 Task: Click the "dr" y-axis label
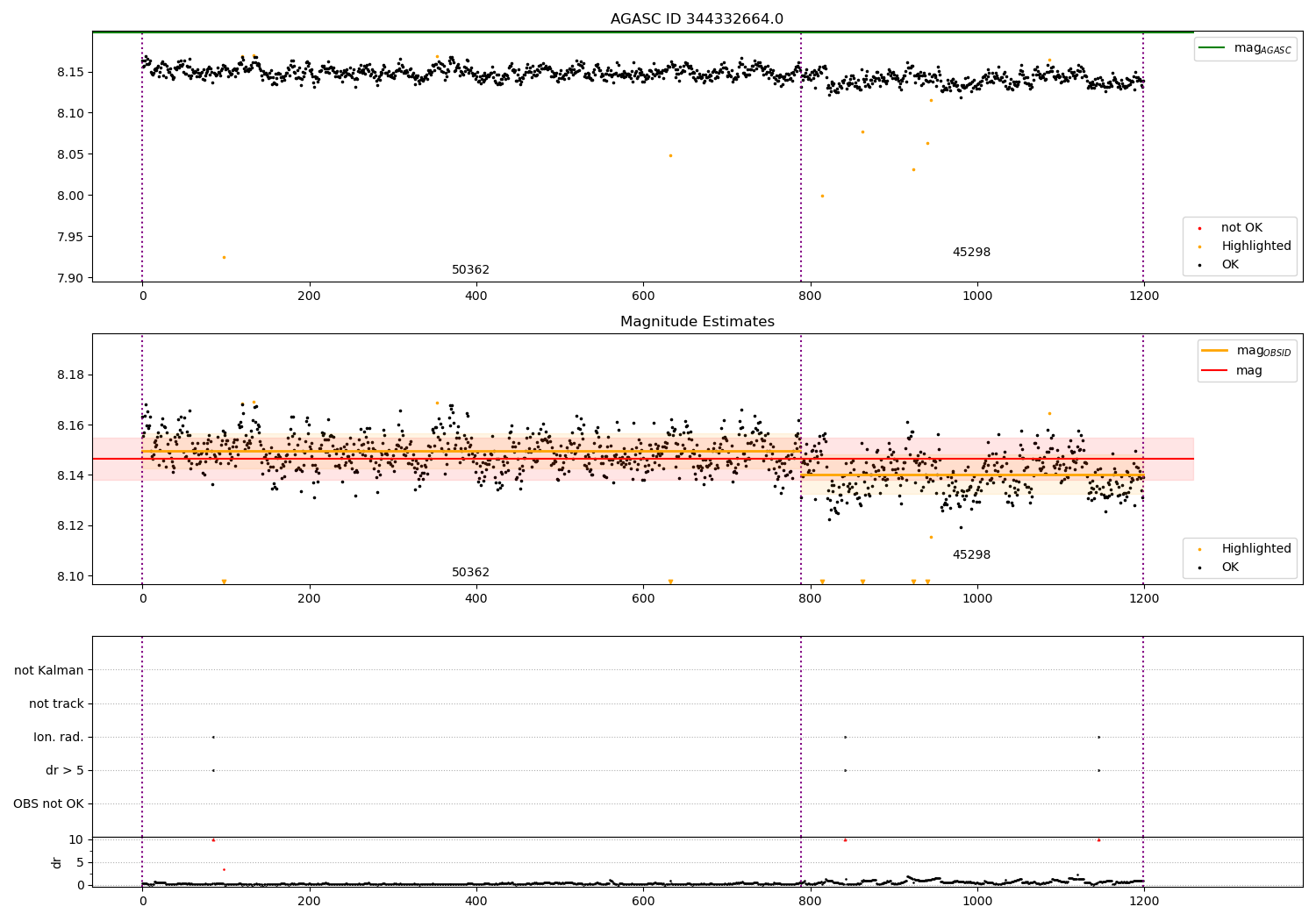[57, 862]
